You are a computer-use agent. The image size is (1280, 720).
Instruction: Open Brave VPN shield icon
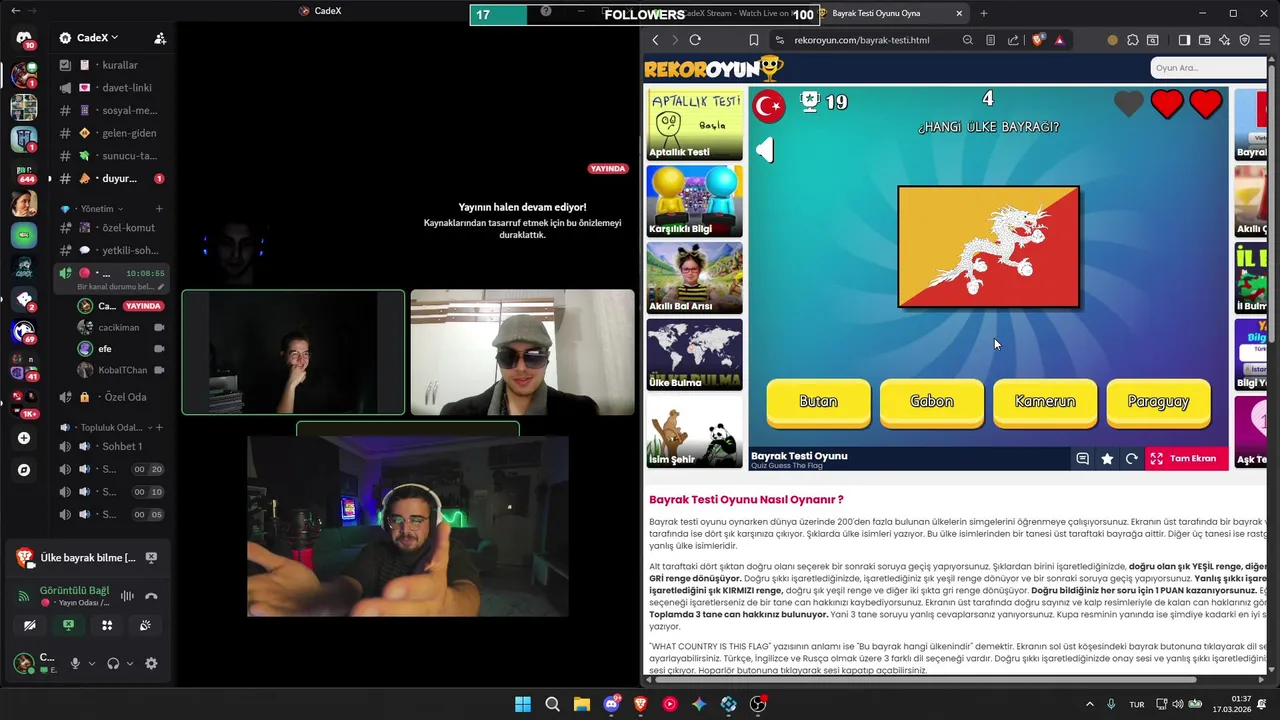pos(1245,40)
